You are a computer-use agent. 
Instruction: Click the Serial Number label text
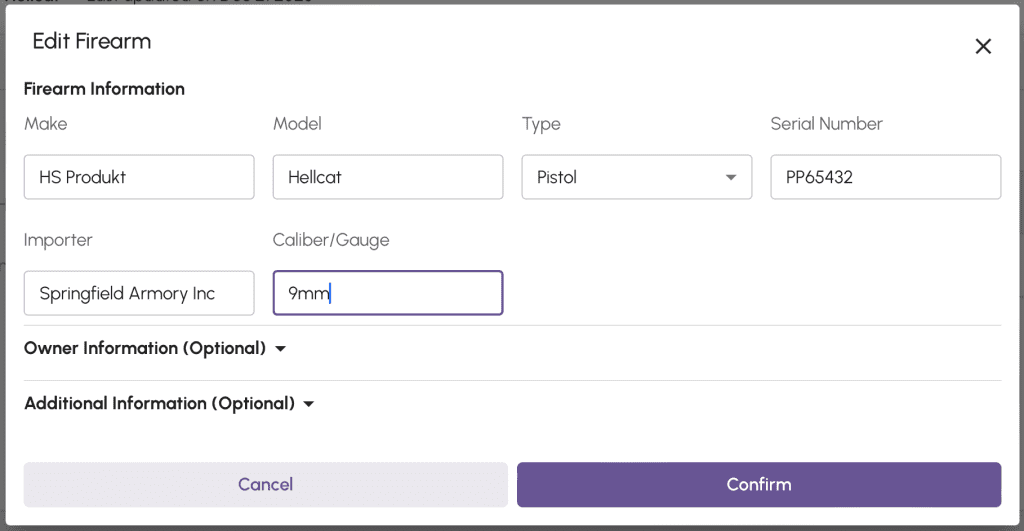coord(826,124)
